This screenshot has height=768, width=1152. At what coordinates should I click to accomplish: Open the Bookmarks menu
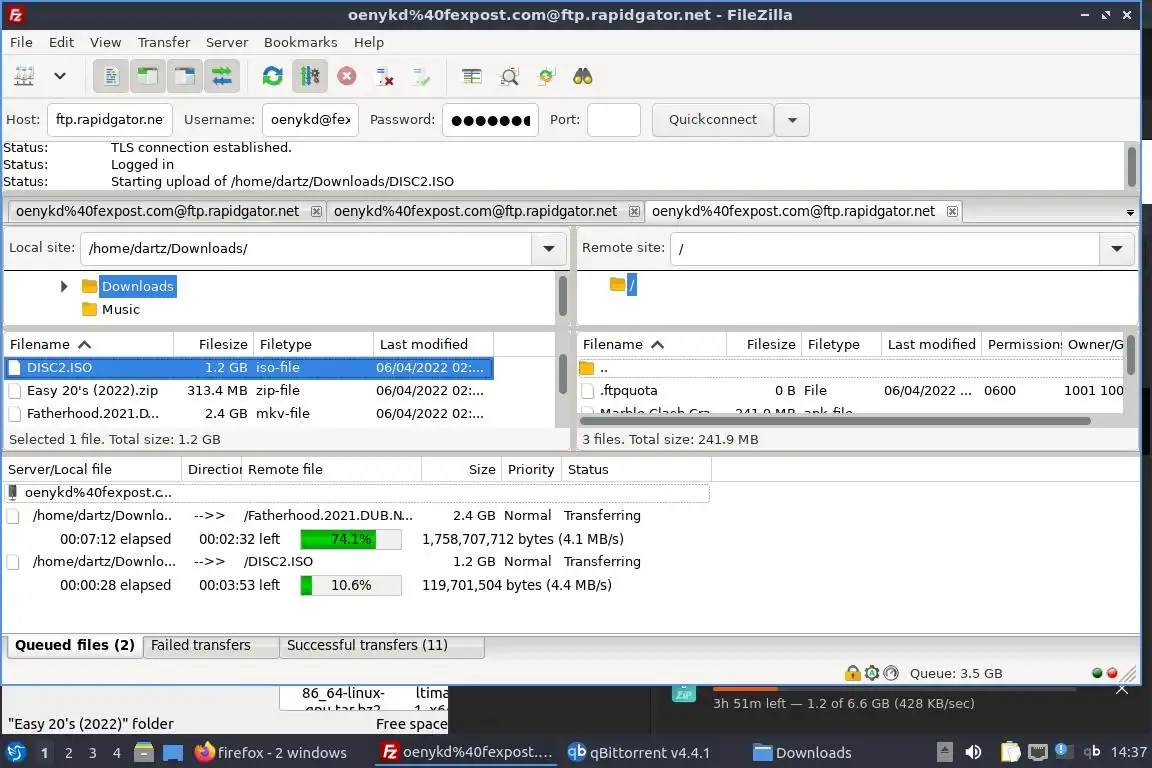click(300, 43)
